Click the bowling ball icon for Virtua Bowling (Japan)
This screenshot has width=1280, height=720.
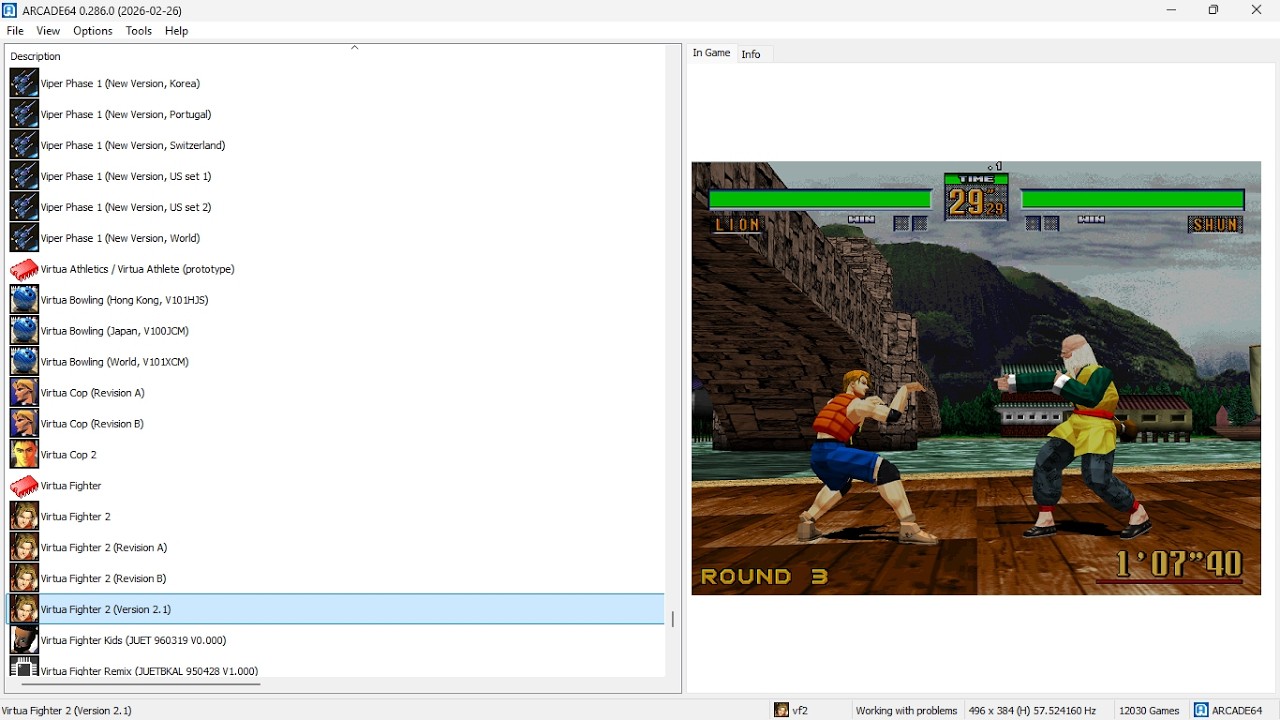[x=24, y=331]
